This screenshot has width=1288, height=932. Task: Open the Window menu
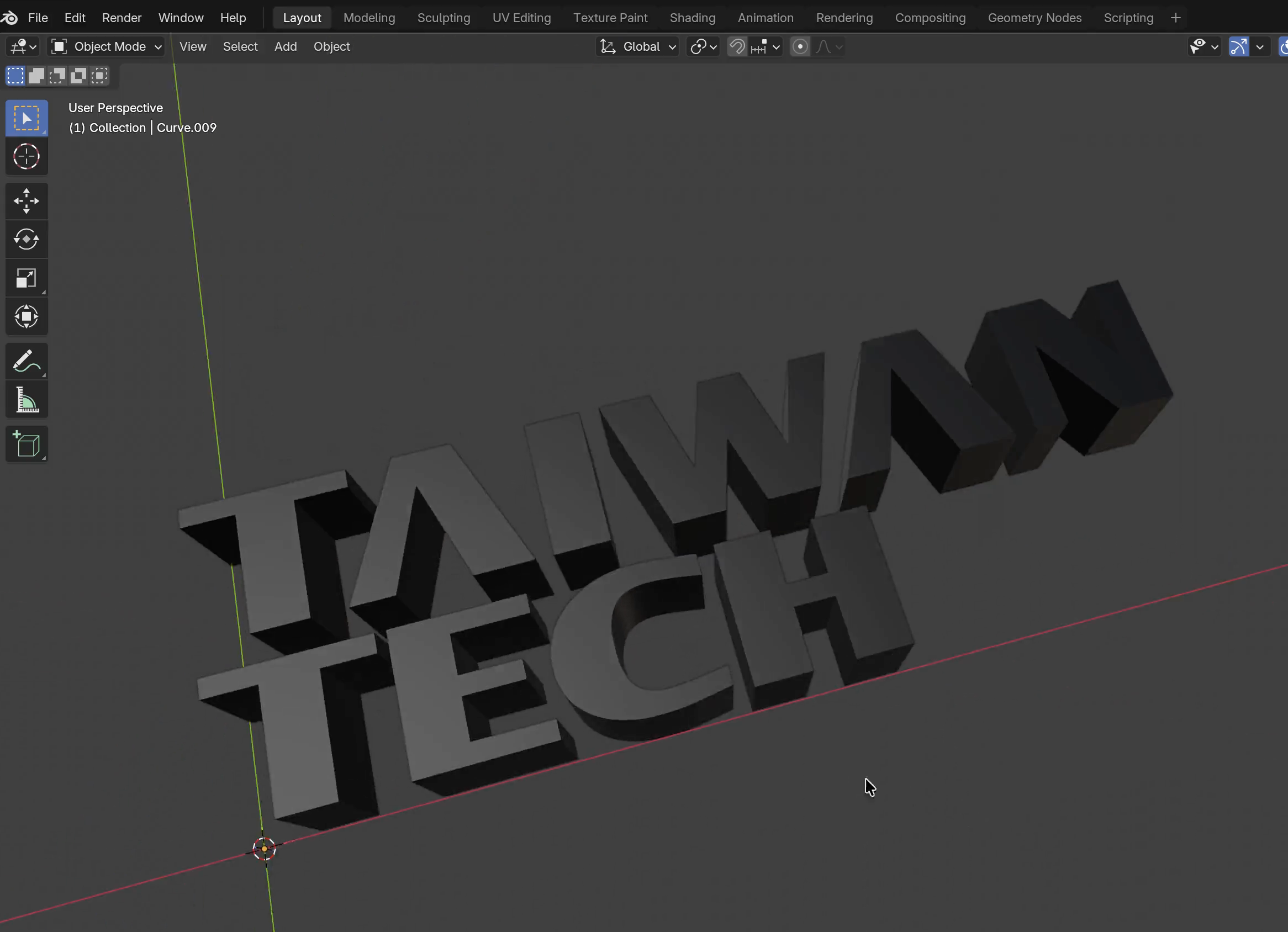pos(181,18)
